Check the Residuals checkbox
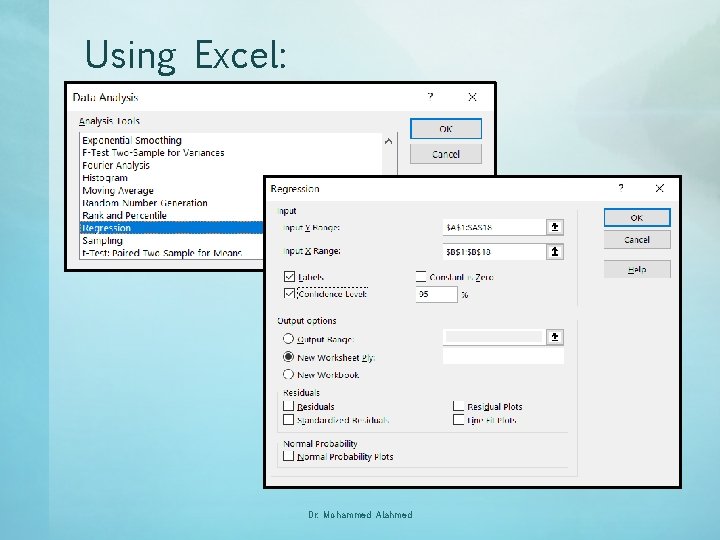 (288, 406)
